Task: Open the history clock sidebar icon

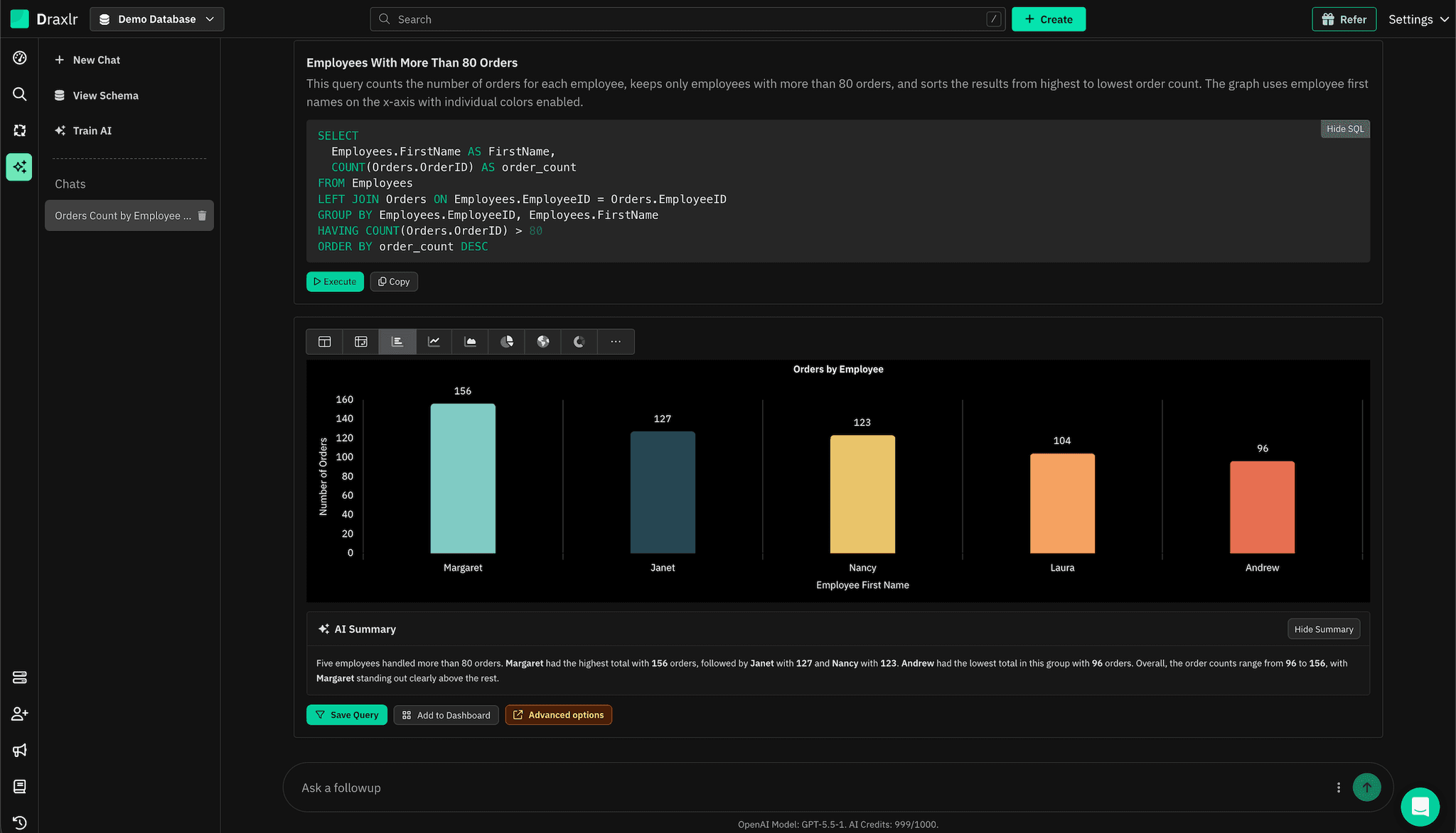Action: [x=20, y=822]
